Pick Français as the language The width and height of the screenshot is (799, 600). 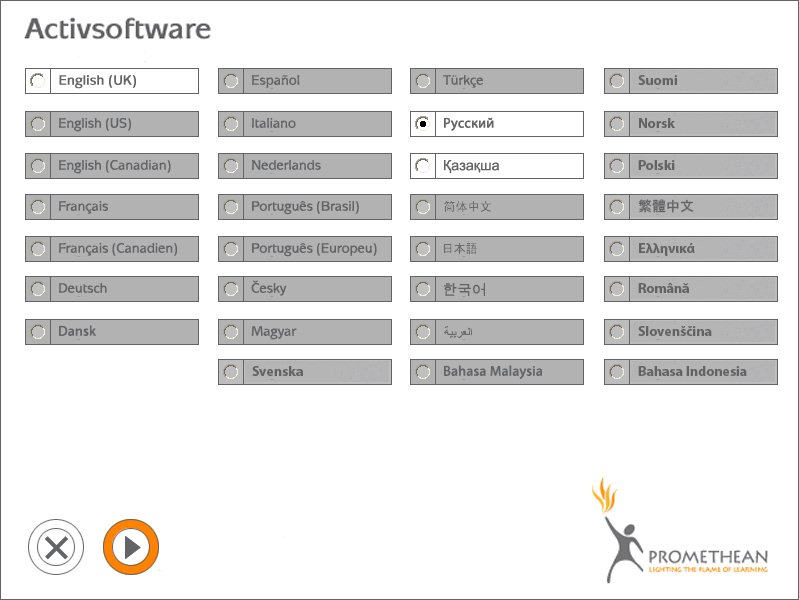[x=111, y=207]
